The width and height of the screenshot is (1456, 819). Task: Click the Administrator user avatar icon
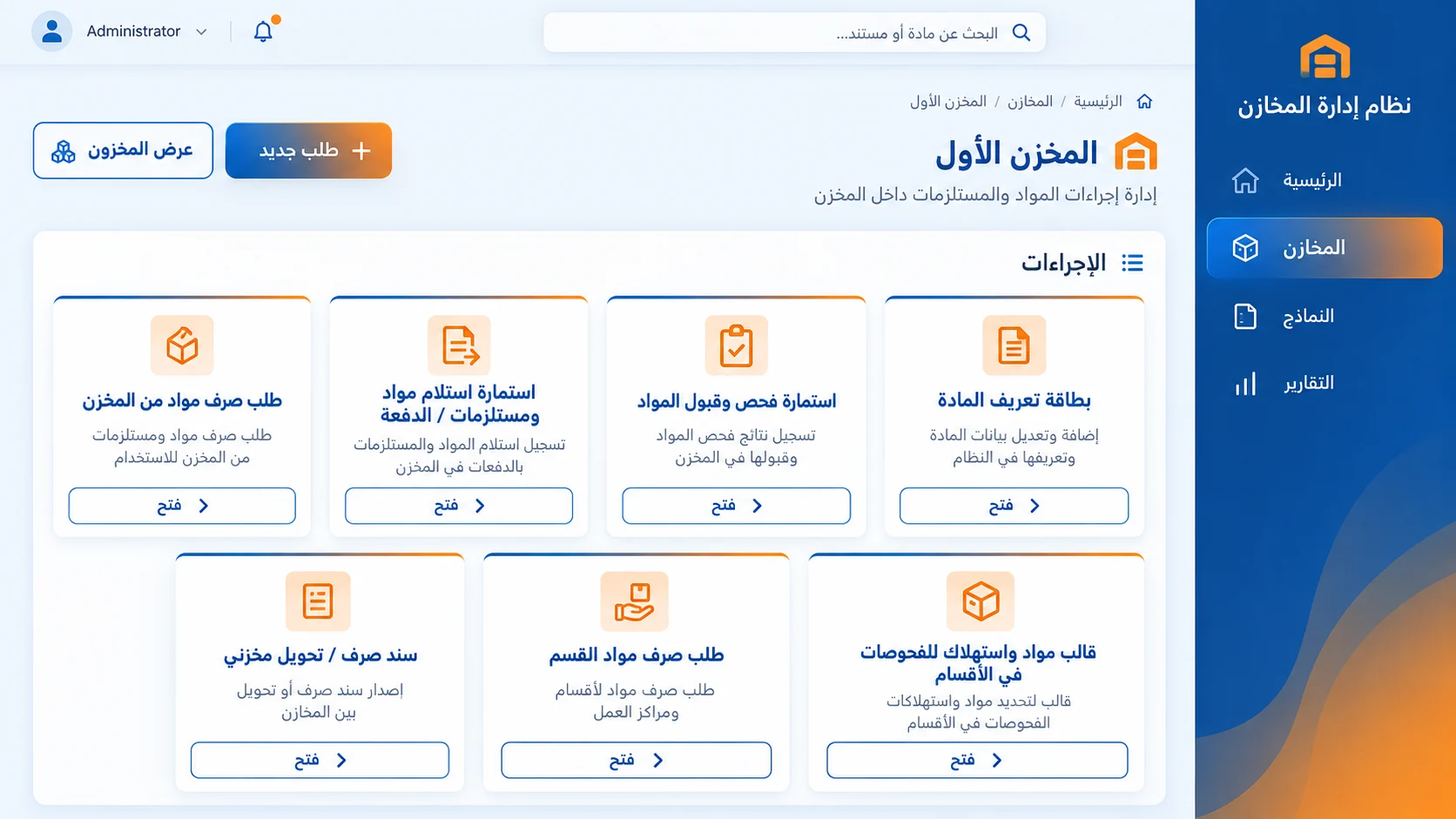pos(51,31)
